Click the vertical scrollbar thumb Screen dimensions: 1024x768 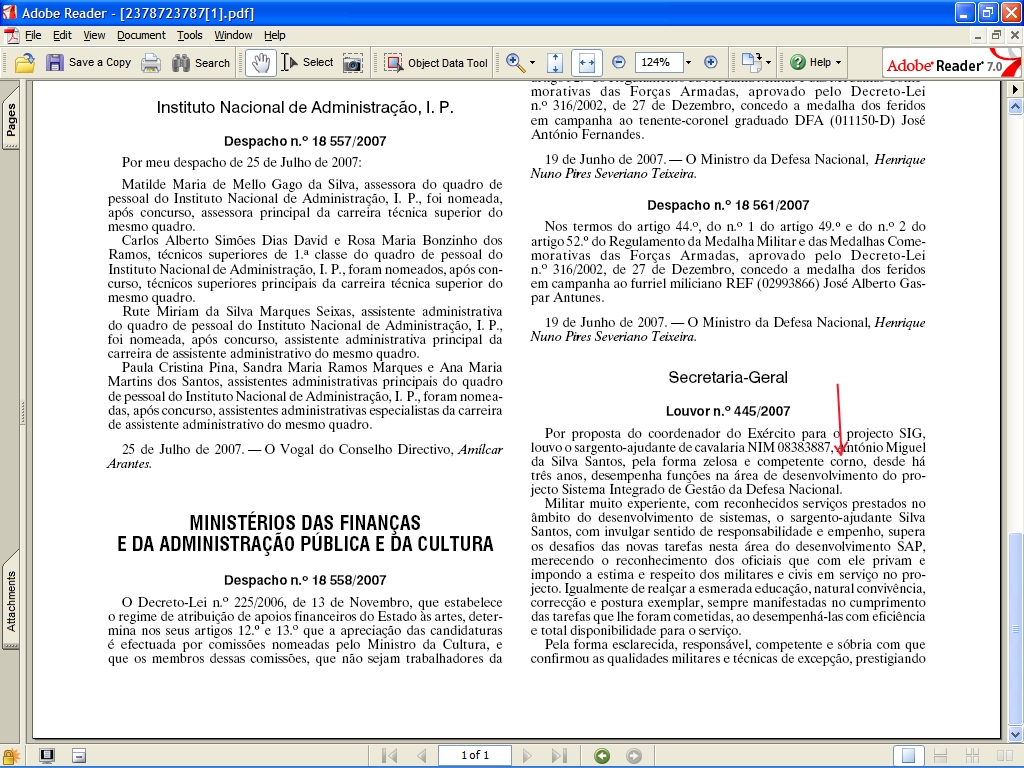pyautogui.click(x=1015, y=629)
